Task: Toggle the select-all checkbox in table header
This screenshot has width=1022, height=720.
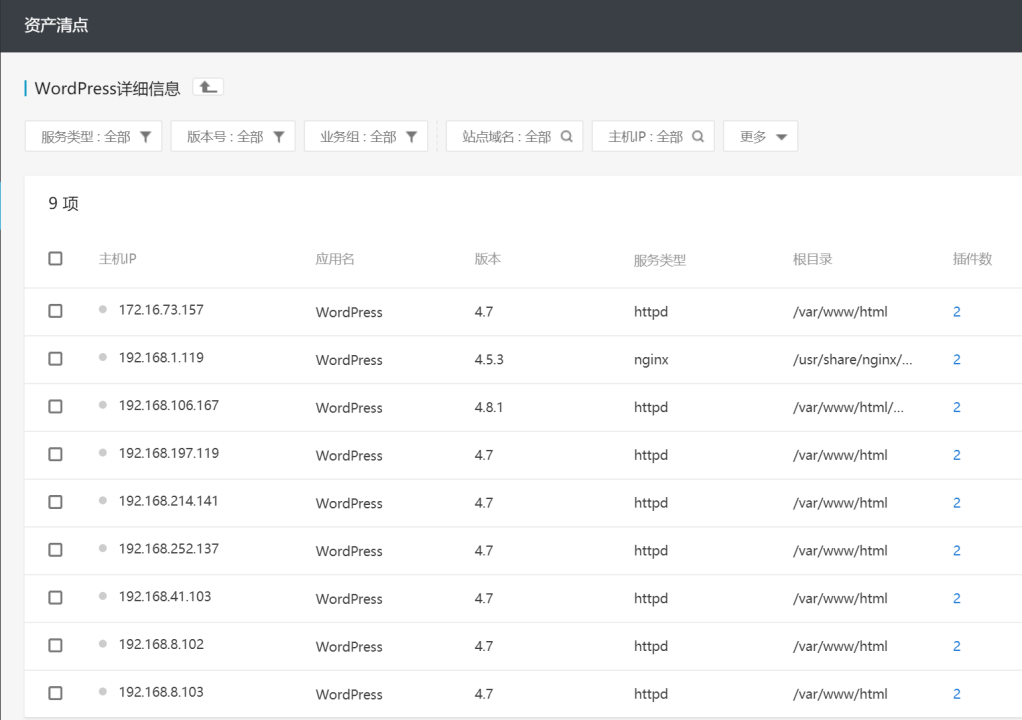Action: click(x=55, y=259)
